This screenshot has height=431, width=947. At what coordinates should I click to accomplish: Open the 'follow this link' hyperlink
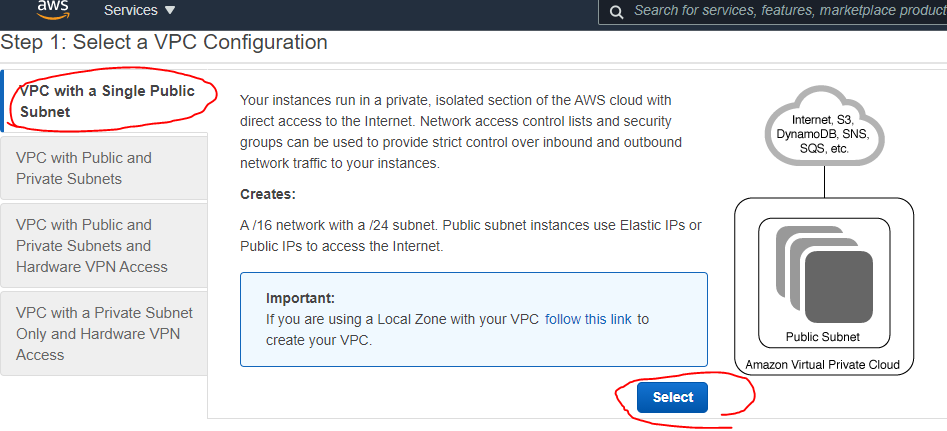588,319
